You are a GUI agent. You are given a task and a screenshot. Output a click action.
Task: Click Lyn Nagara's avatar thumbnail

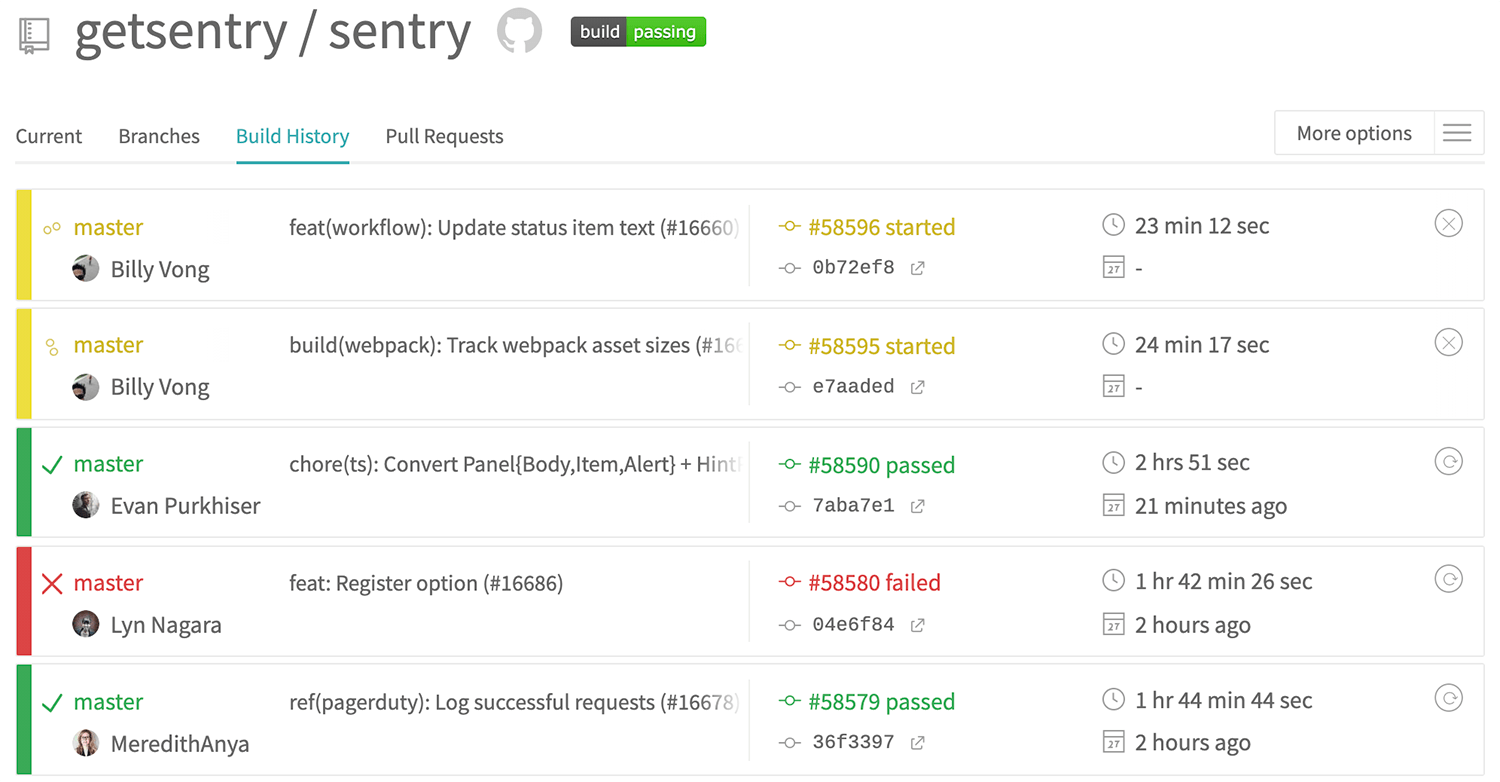pyautogui.click(x=86, y=624)
